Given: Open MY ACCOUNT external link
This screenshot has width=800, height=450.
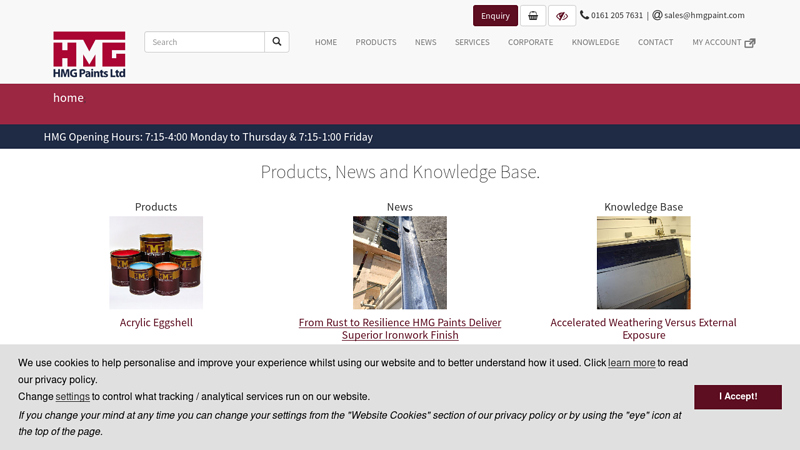Looking at the screenshot, I should pos(723,43).
